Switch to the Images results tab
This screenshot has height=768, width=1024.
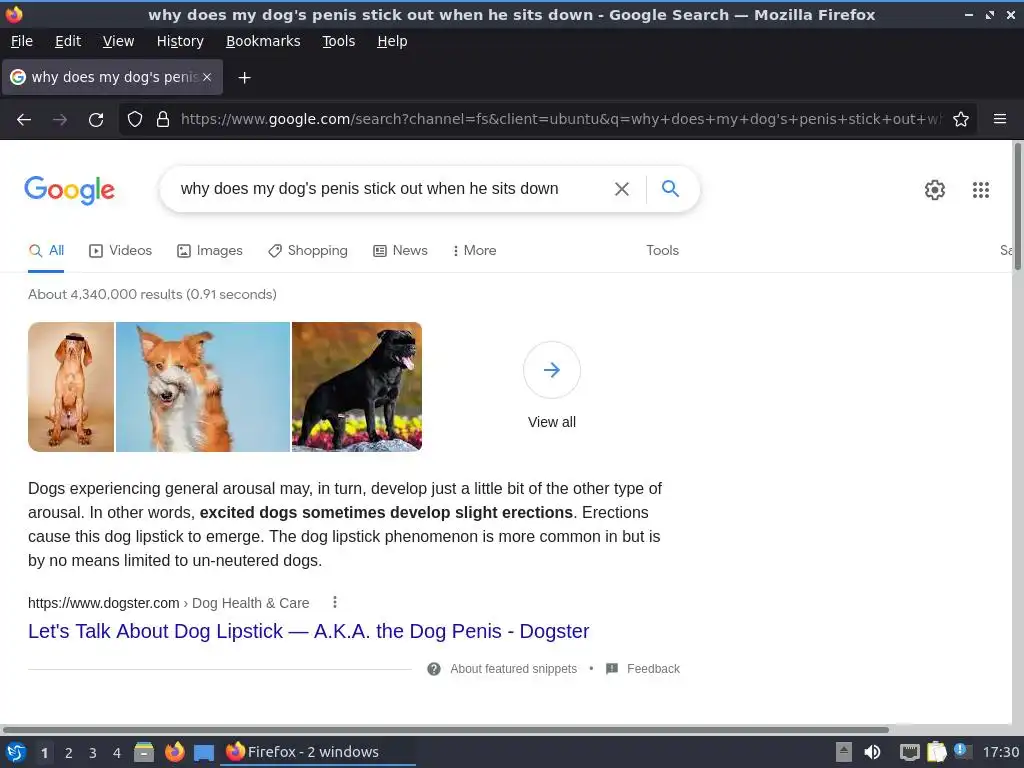(x=210, y=251)
